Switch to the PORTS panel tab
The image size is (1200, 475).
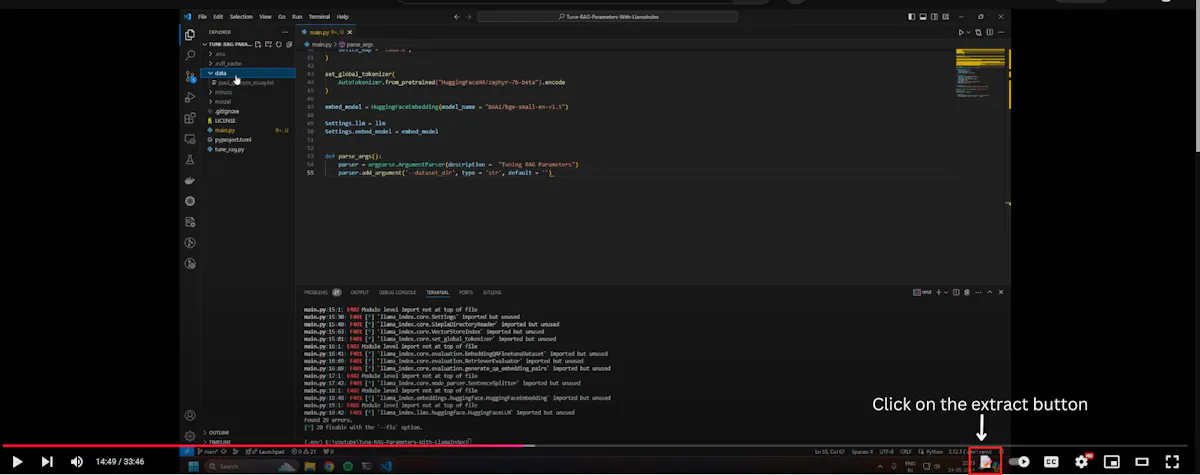(x=466, y=292)
